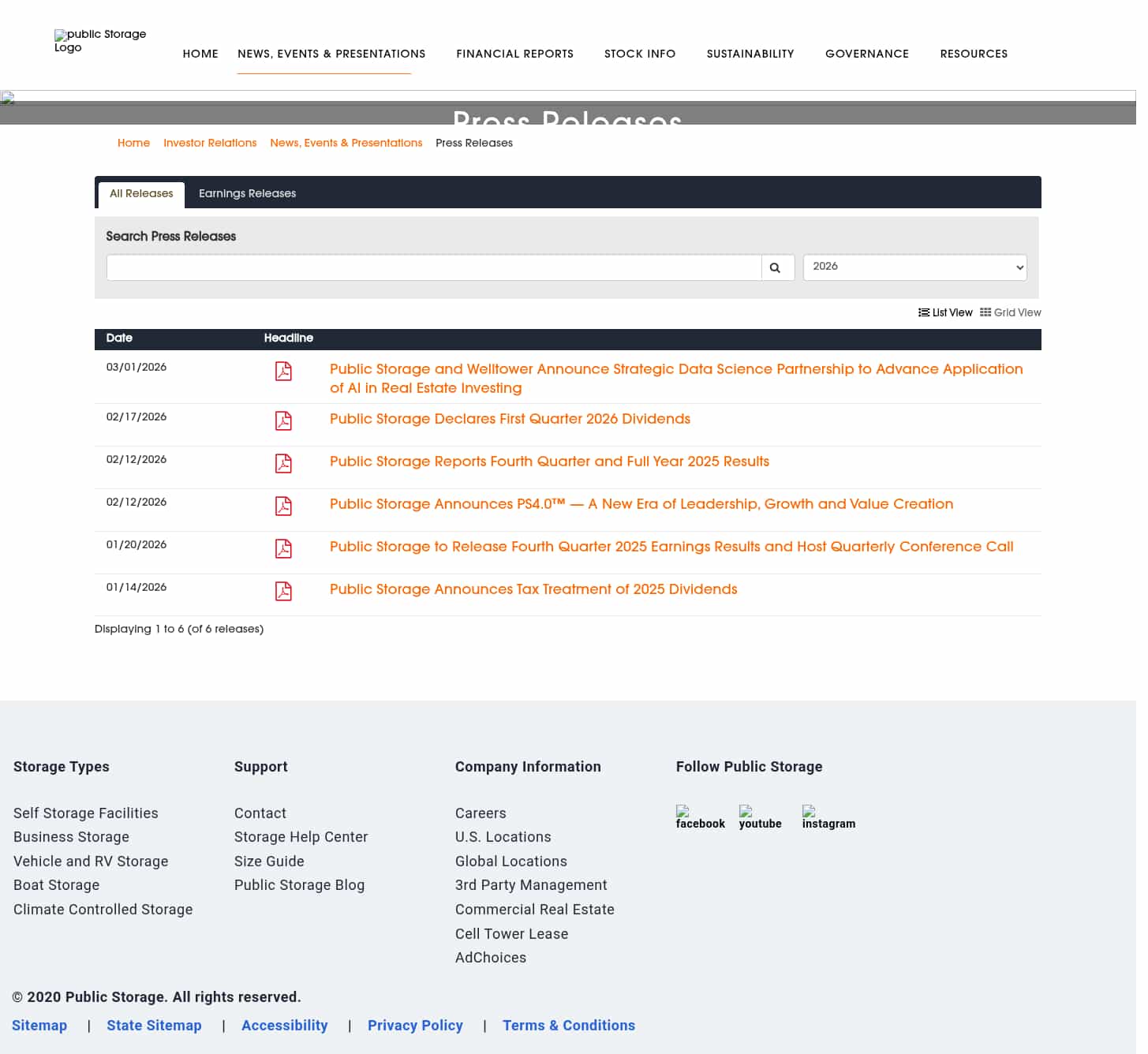Open the Financial Reports menu

514,54
